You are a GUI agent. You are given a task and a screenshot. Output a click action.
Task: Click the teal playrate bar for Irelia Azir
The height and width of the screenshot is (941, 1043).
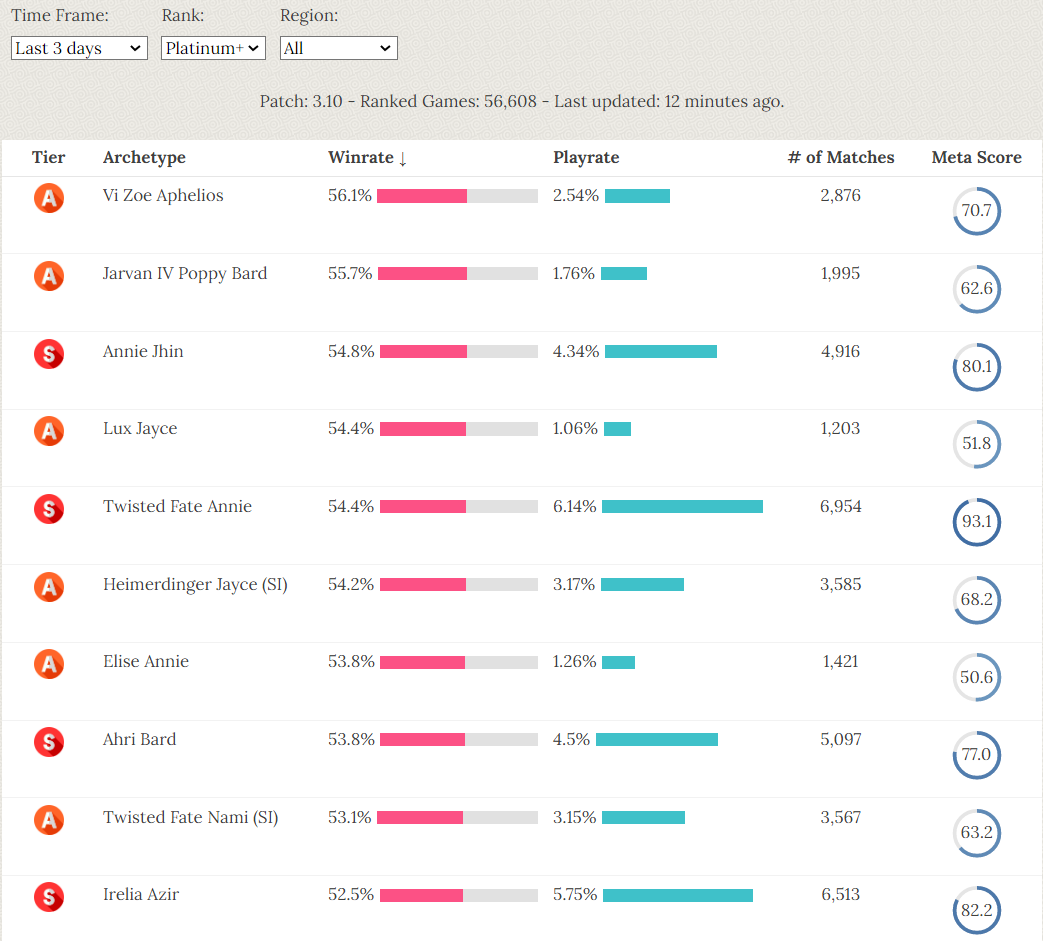(678, 895)
